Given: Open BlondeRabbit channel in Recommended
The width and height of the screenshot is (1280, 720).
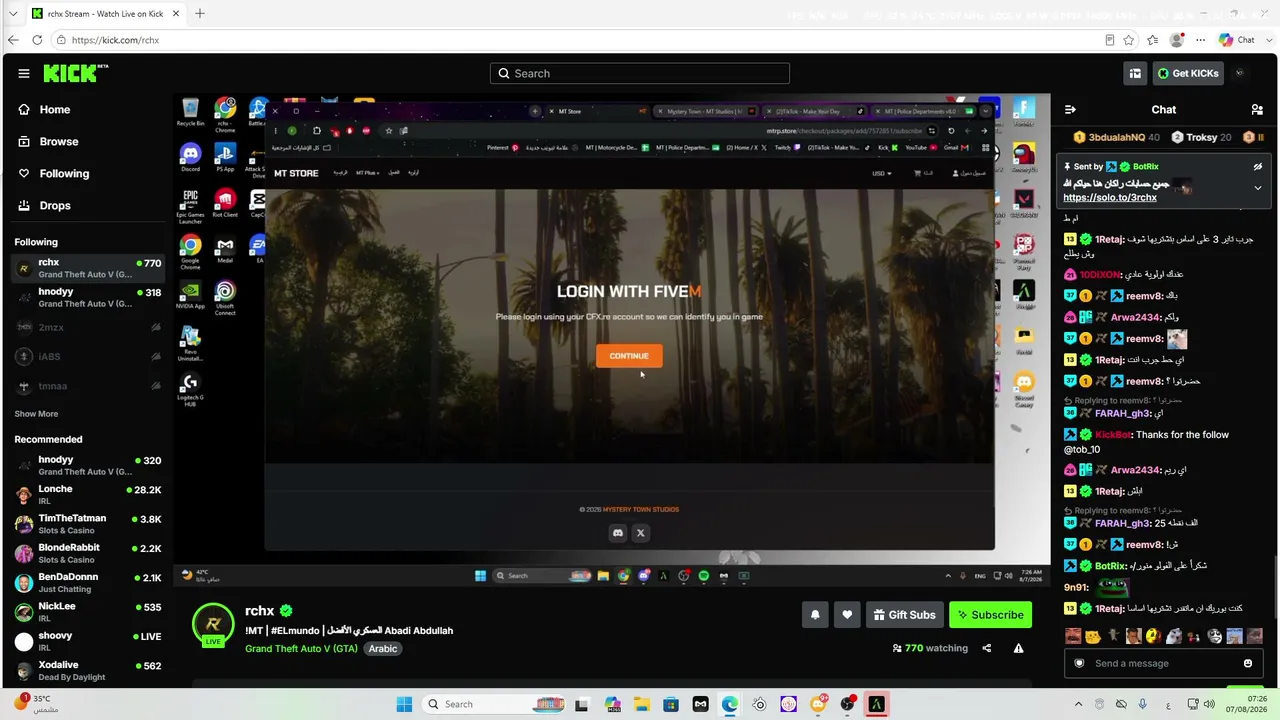Looking at the screenshot, I should (x=88, y=553).
